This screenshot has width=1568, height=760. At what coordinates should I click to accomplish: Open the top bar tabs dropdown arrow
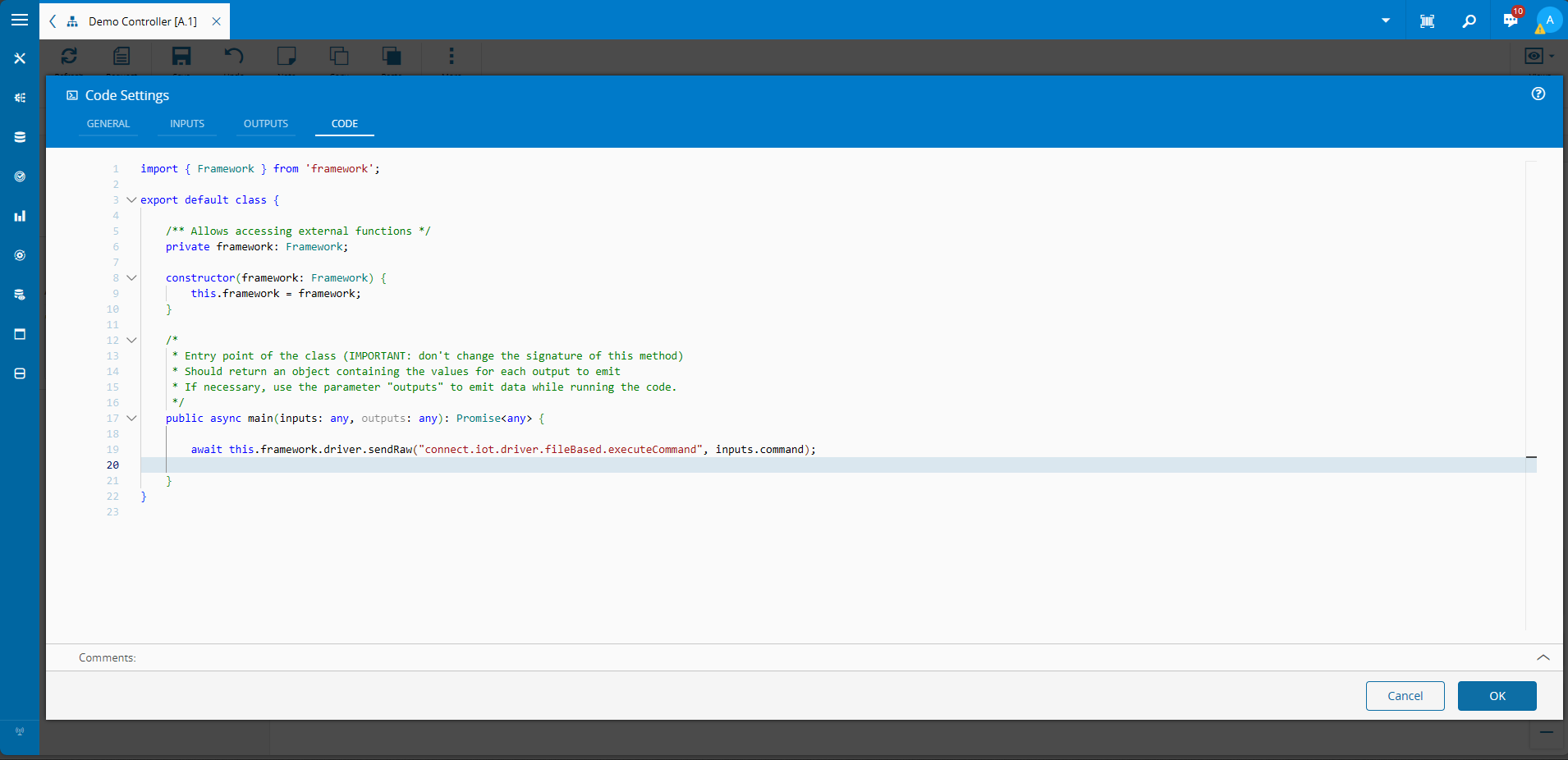pyautogui.click(x=1386, y=21)
